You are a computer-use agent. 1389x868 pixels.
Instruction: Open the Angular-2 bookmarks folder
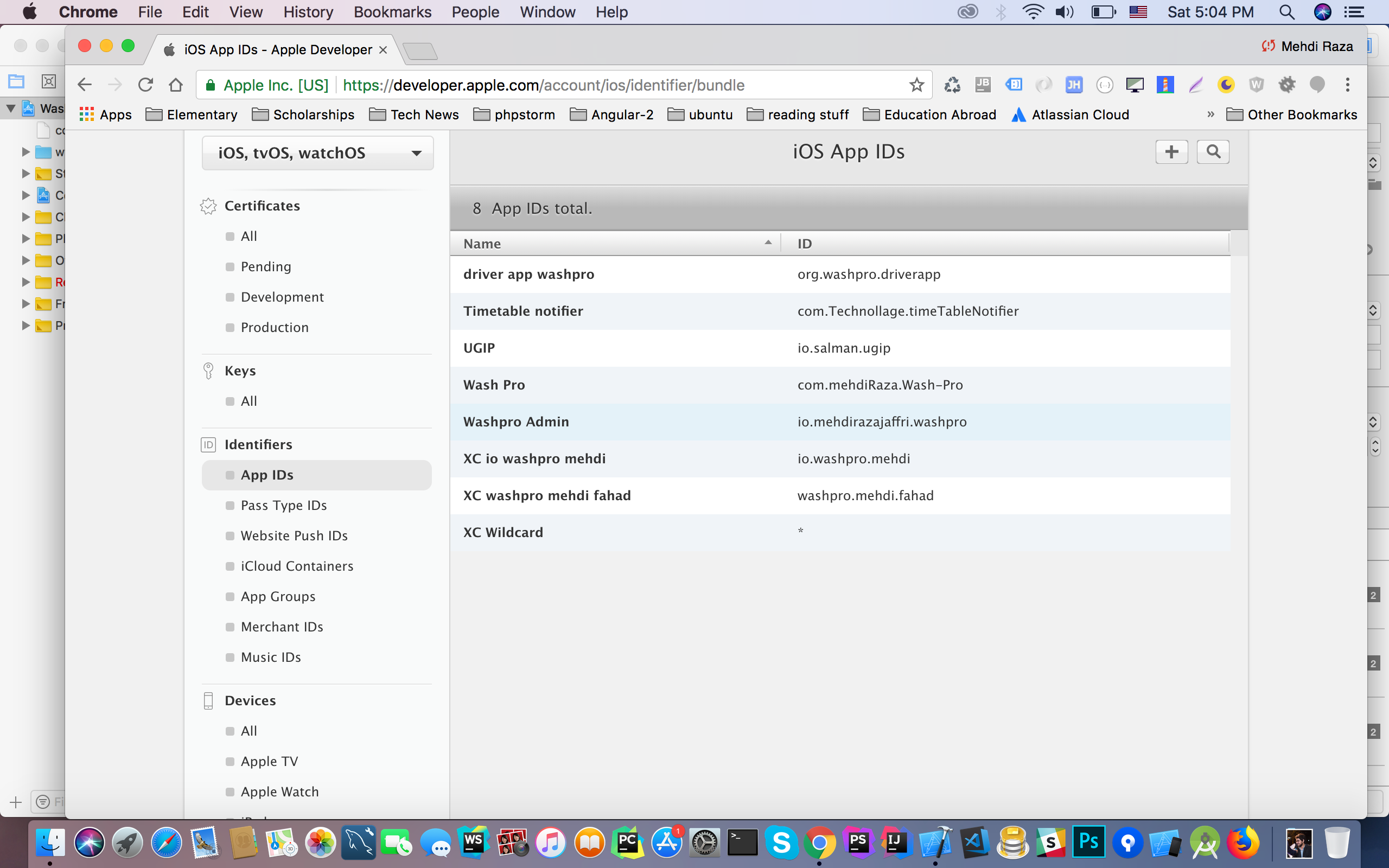612,115
